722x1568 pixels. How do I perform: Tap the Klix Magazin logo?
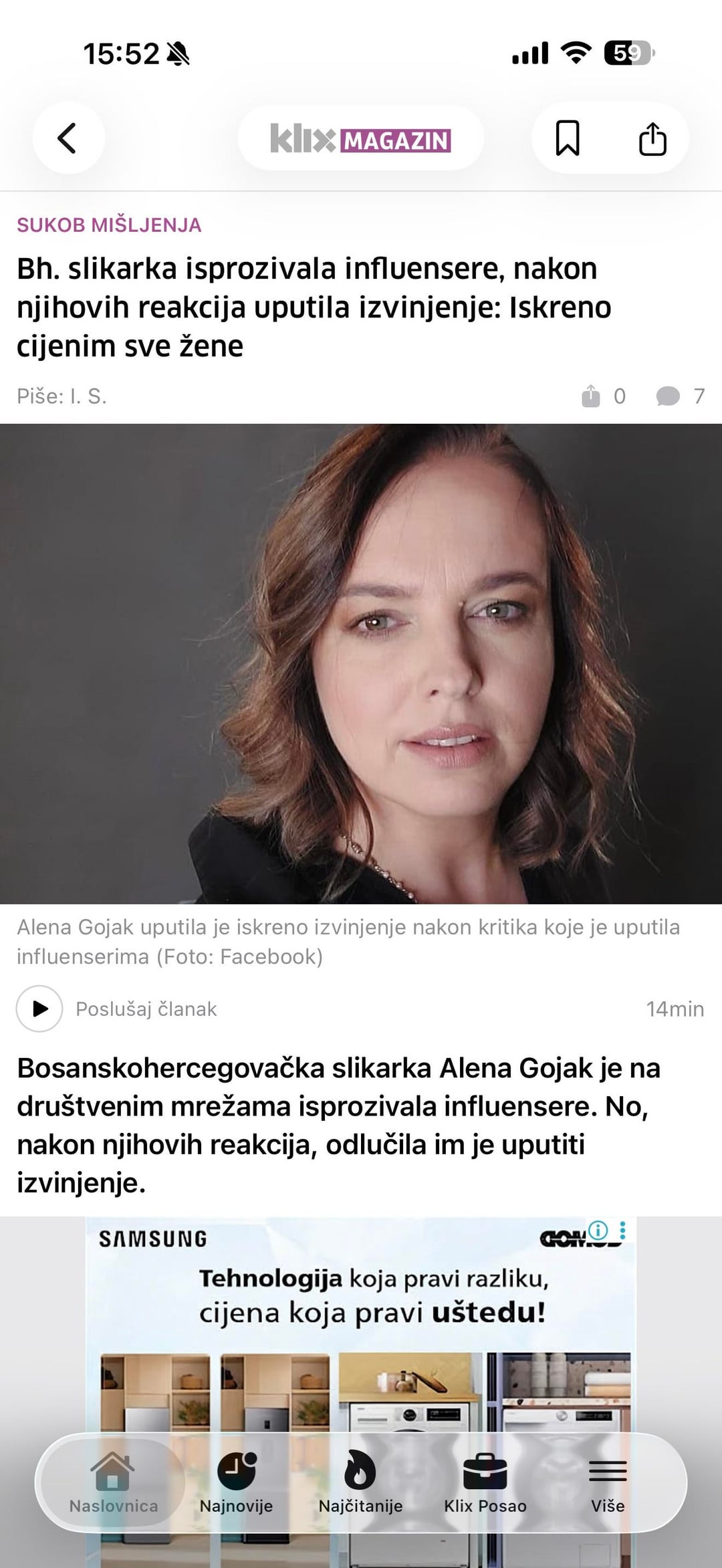point(361,139)
